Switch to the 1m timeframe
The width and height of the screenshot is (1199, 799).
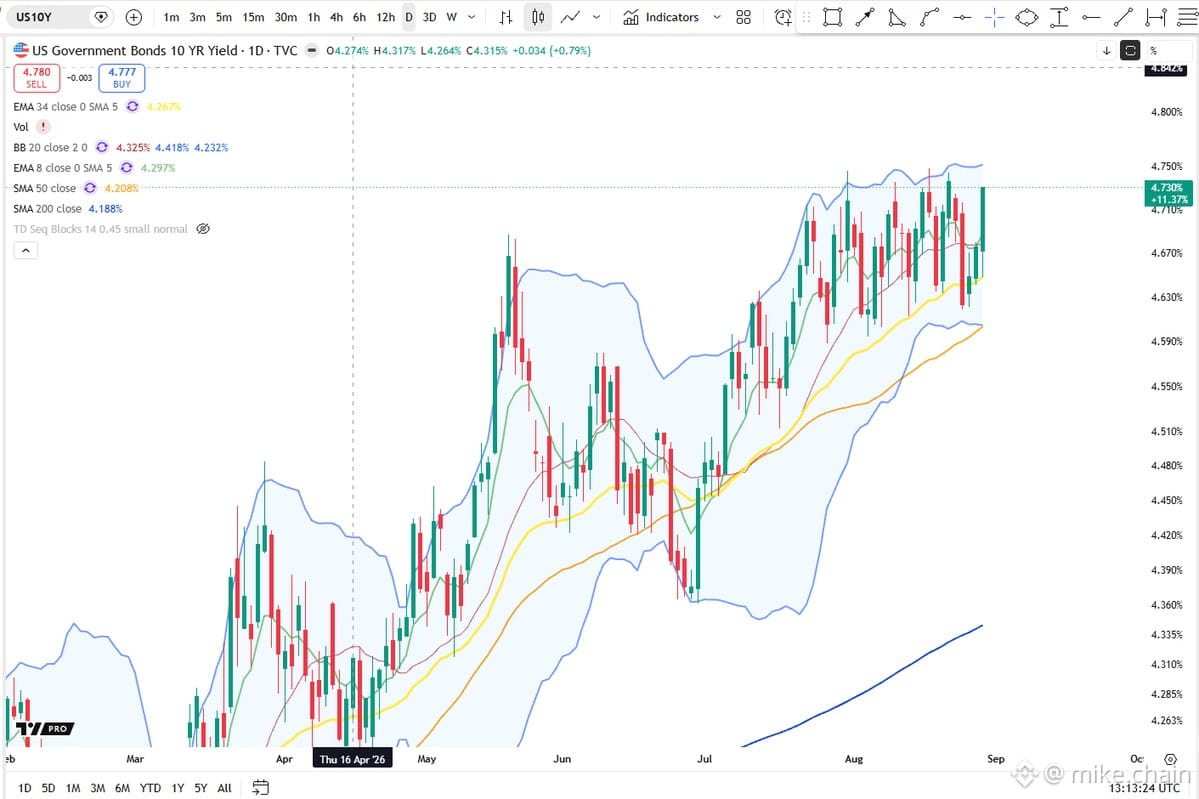click(171, 17)
